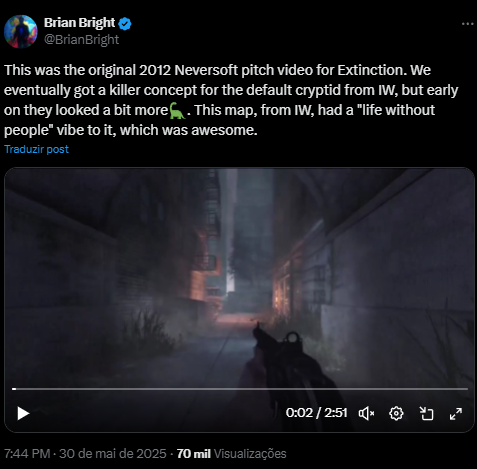Open the 7:44 PM timestamp link
The width and height of the screenshot is (477, 469).
(x=27, y=454)
